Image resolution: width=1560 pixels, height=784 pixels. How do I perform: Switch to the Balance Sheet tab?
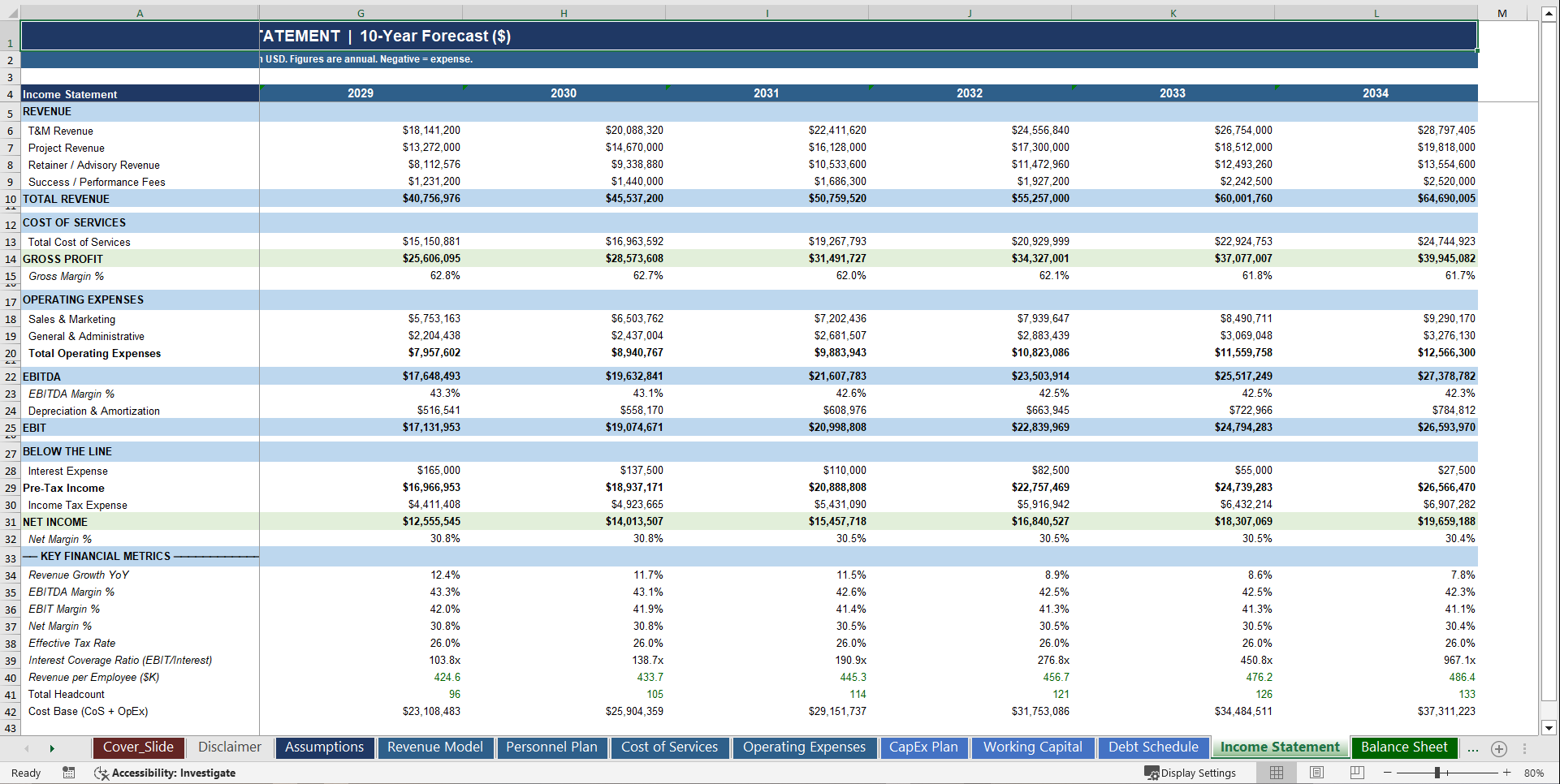coord(1404,747)
